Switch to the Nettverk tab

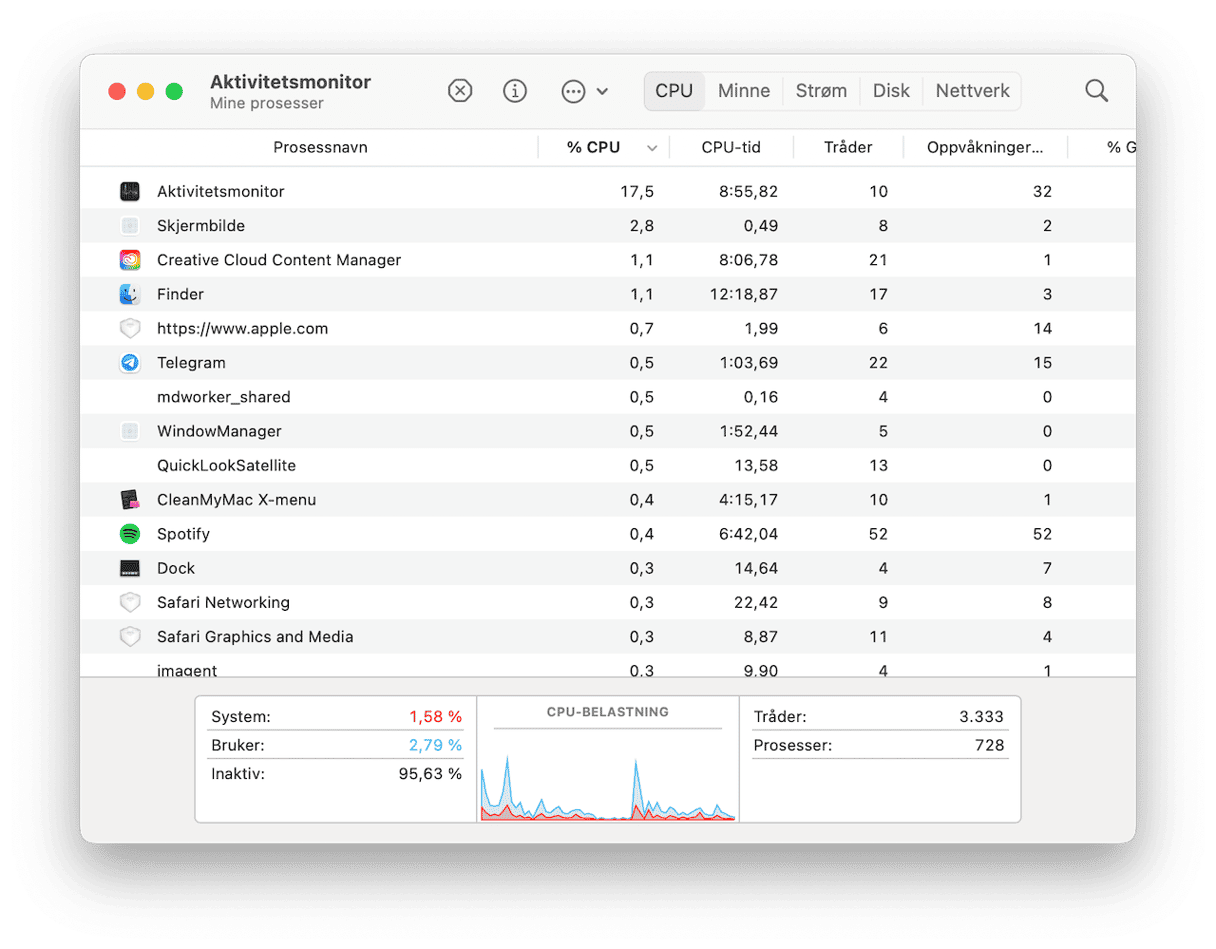(972, 91)
